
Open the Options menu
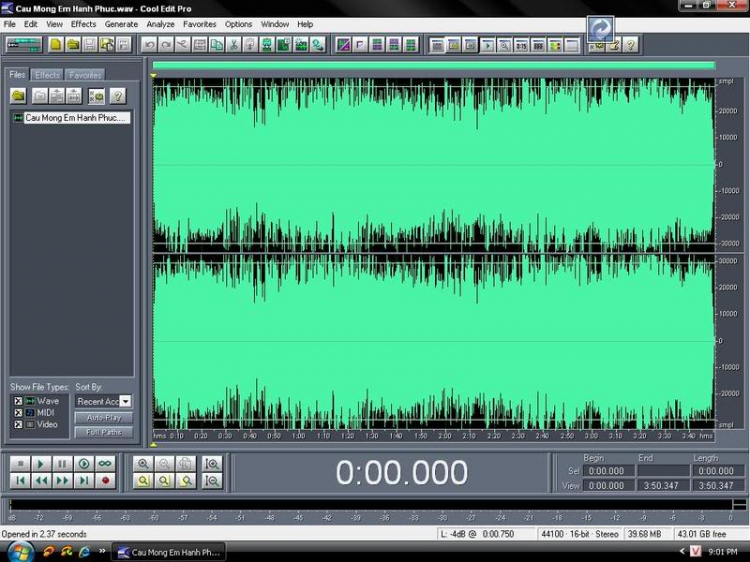point(238,24)
